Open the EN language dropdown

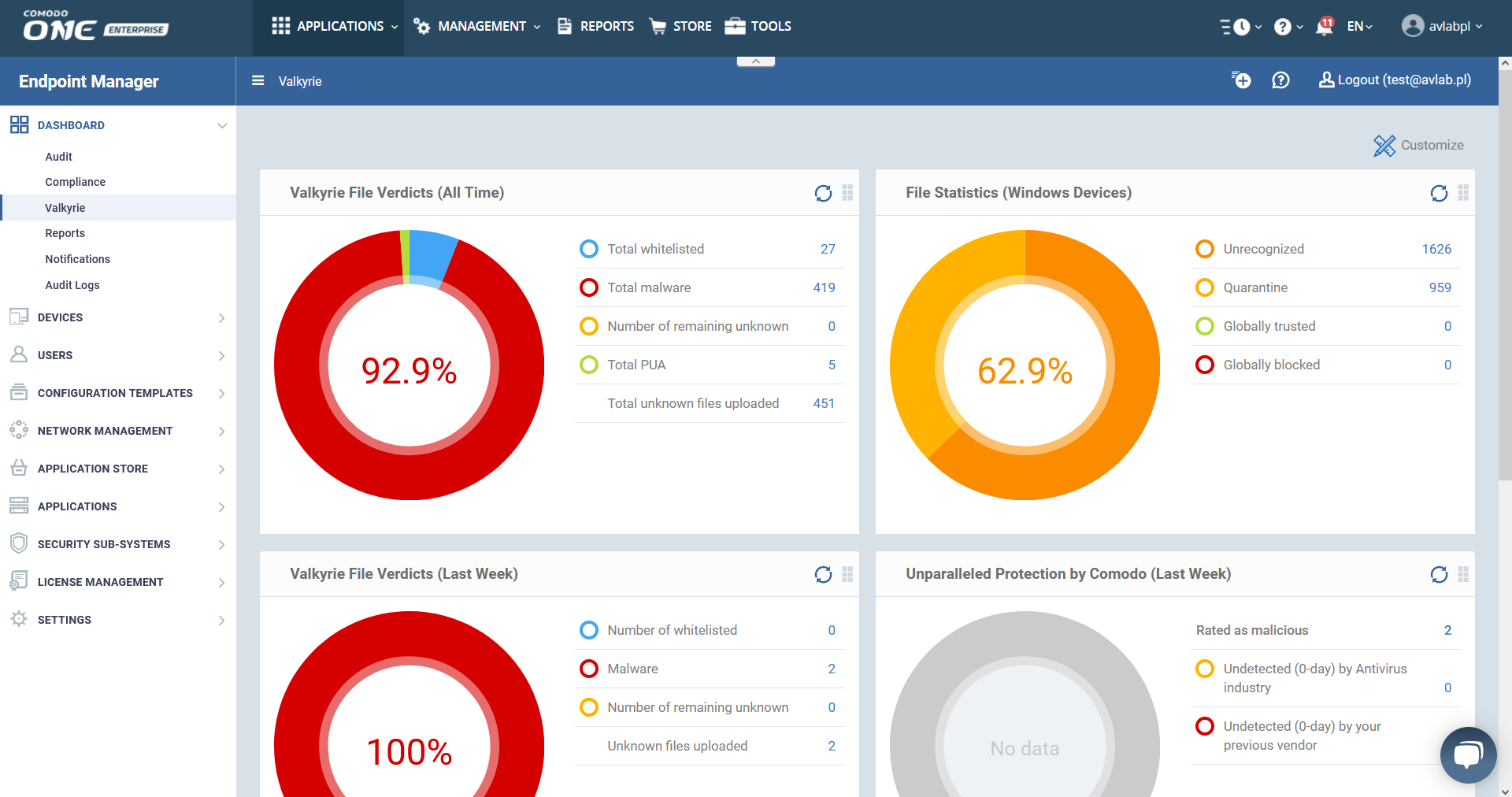click(1359, 27)
